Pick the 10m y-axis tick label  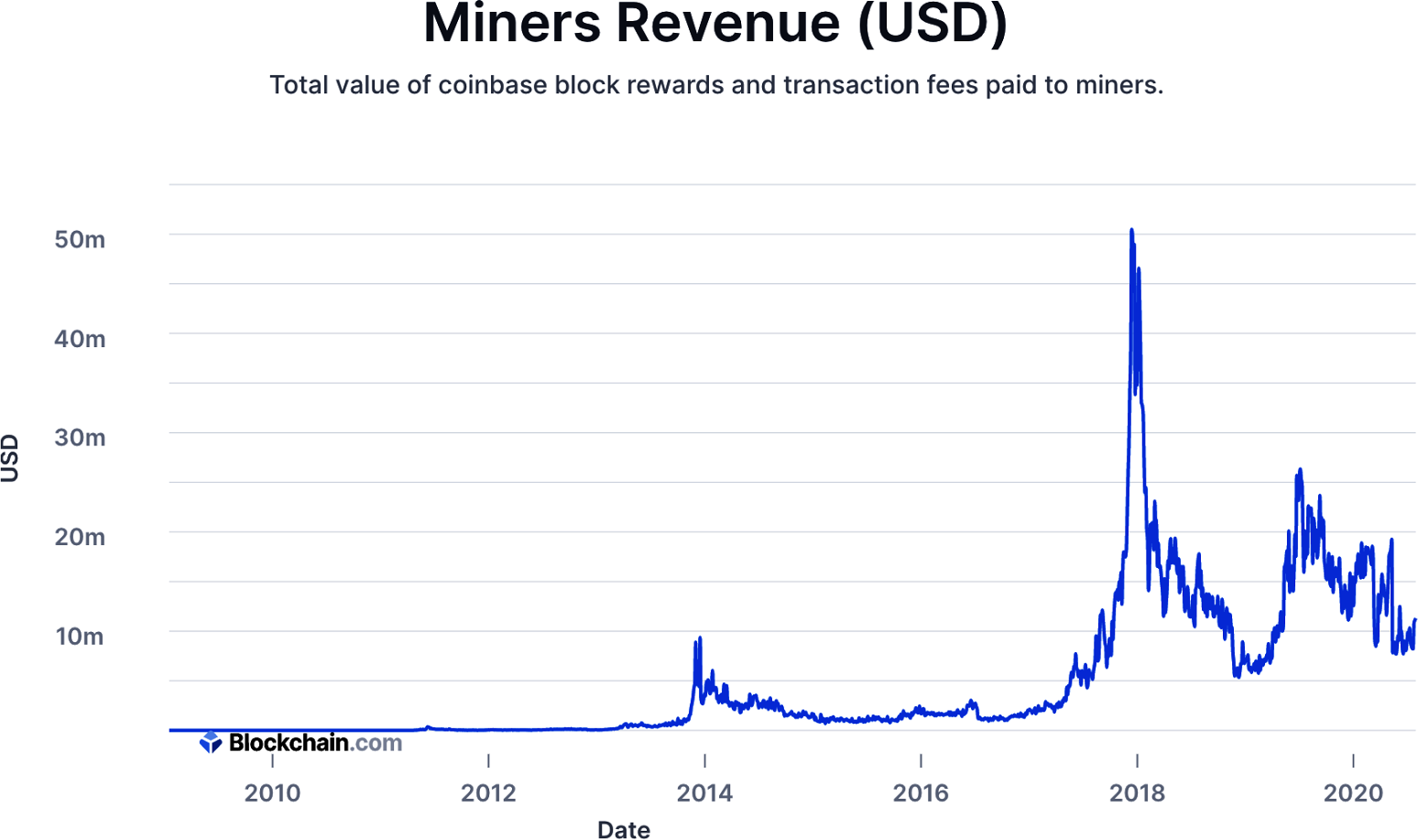point(80,636)
